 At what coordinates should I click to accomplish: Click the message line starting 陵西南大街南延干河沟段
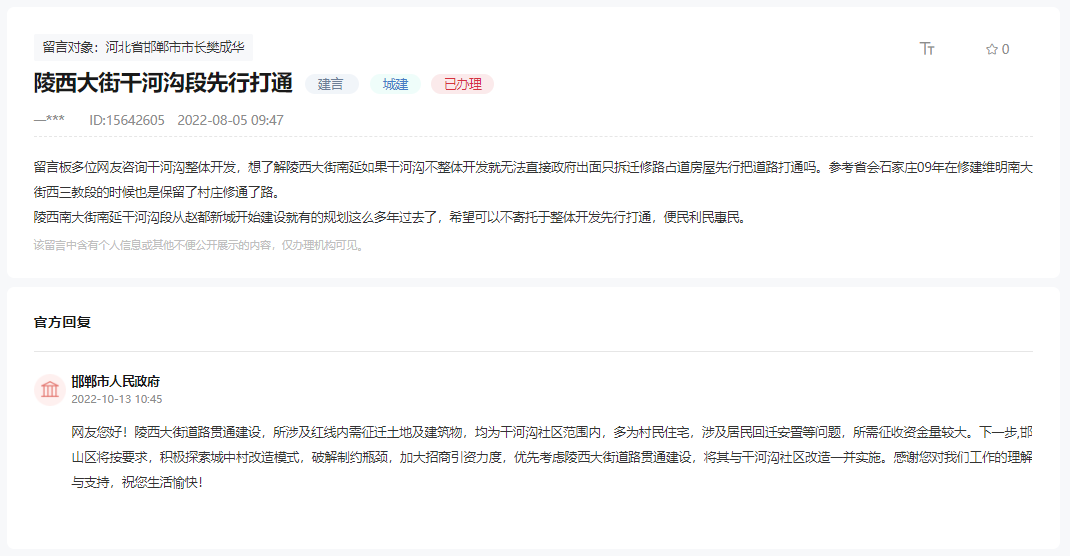392,218
